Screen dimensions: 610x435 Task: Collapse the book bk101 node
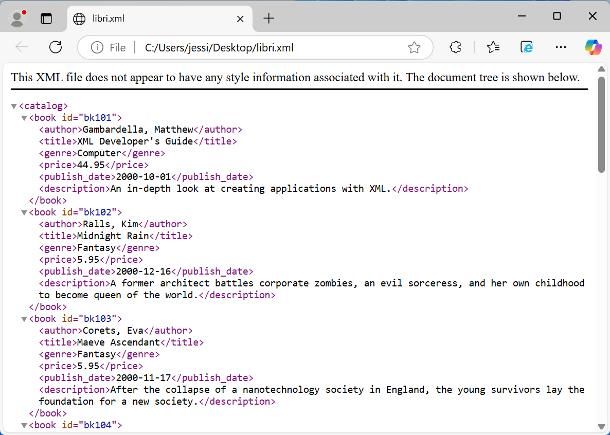[x=24, y=118]
